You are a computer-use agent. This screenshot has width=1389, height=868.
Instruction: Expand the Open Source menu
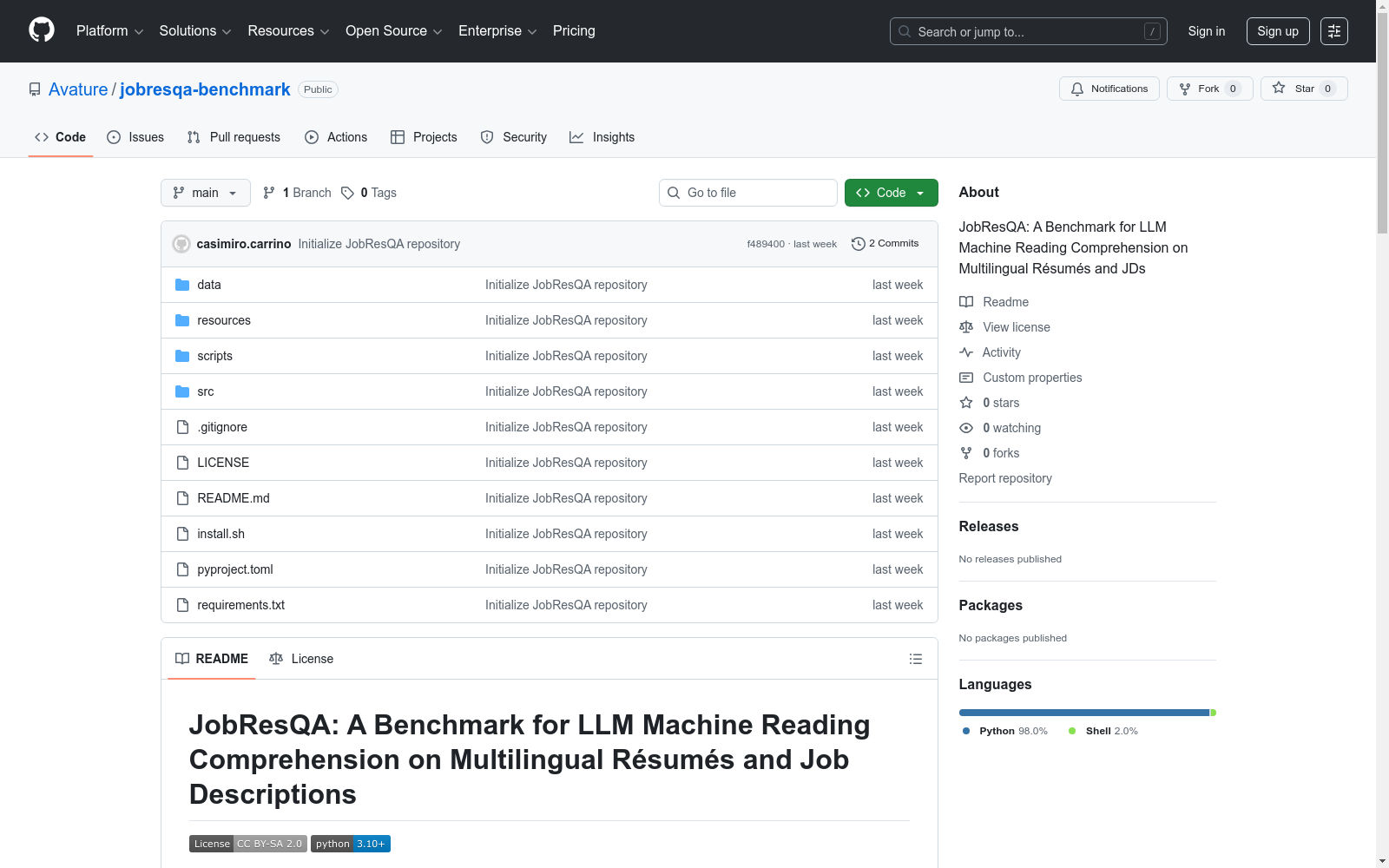[x=394, y=31]
